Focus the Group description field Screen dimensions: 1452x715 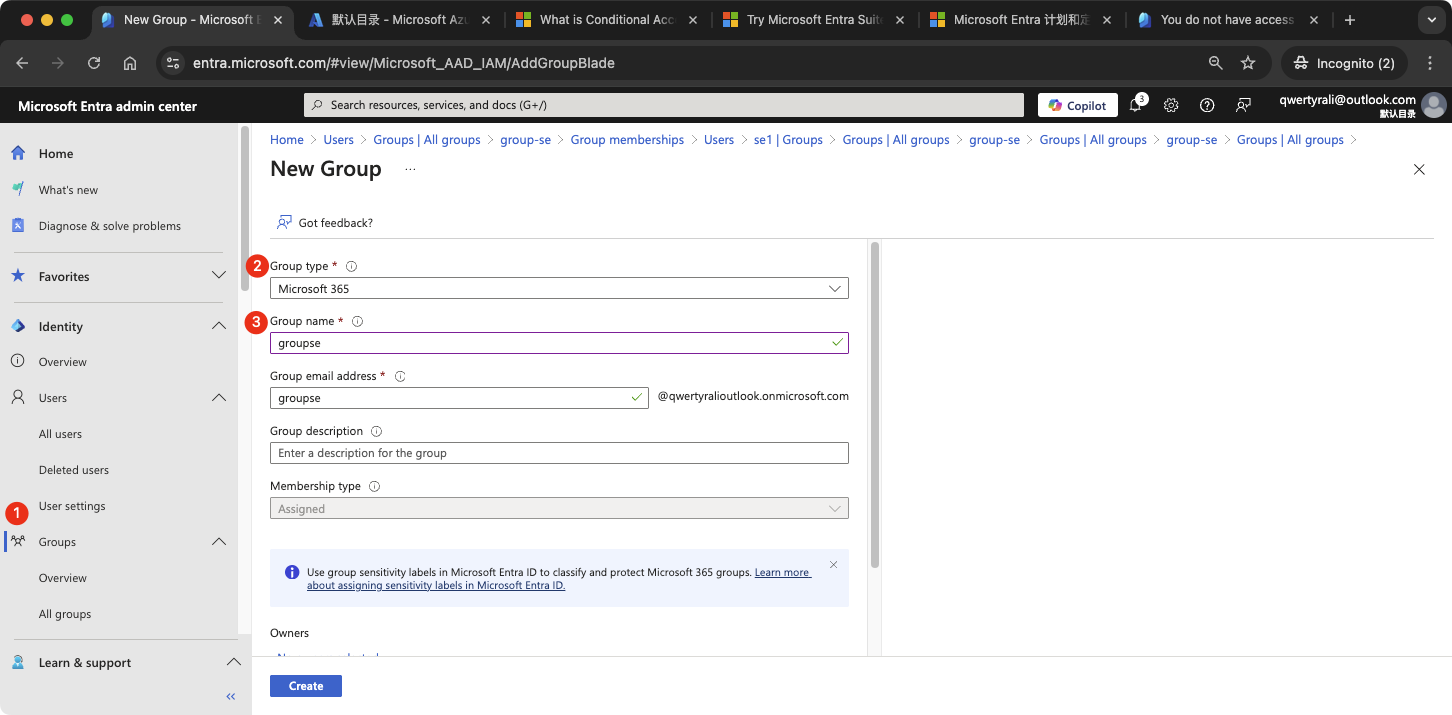pyautogui.click(x=559, y=453)
